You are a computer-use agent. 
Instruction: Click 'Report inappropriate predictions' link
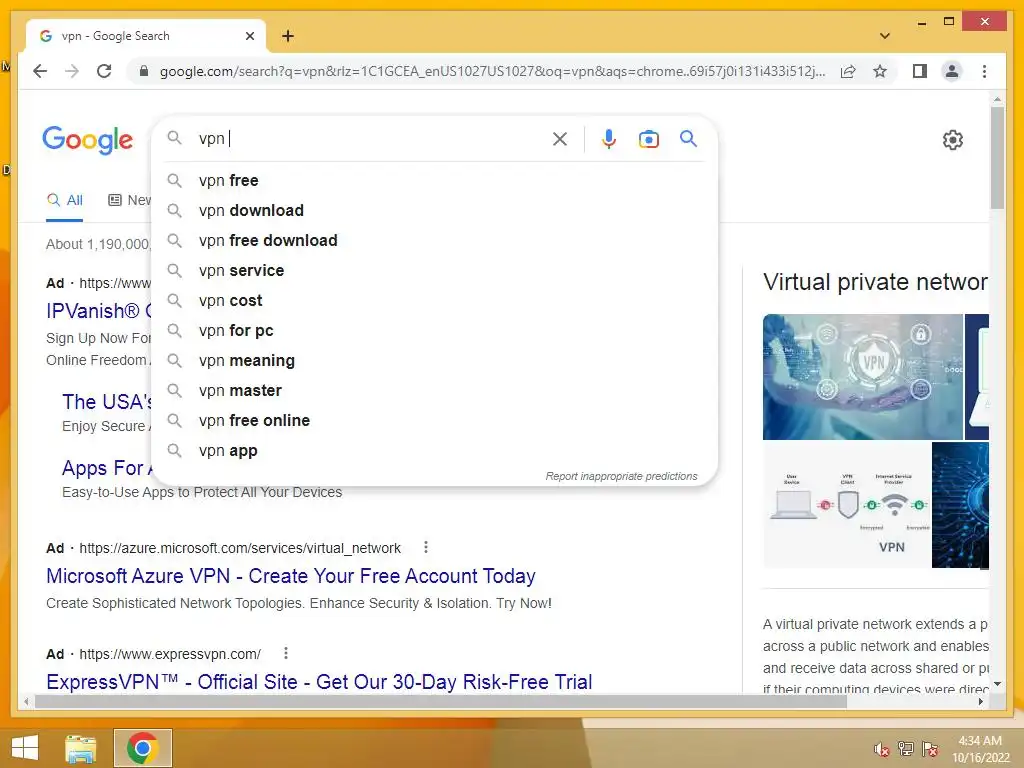pyautogui.click(x=621, y=476)
